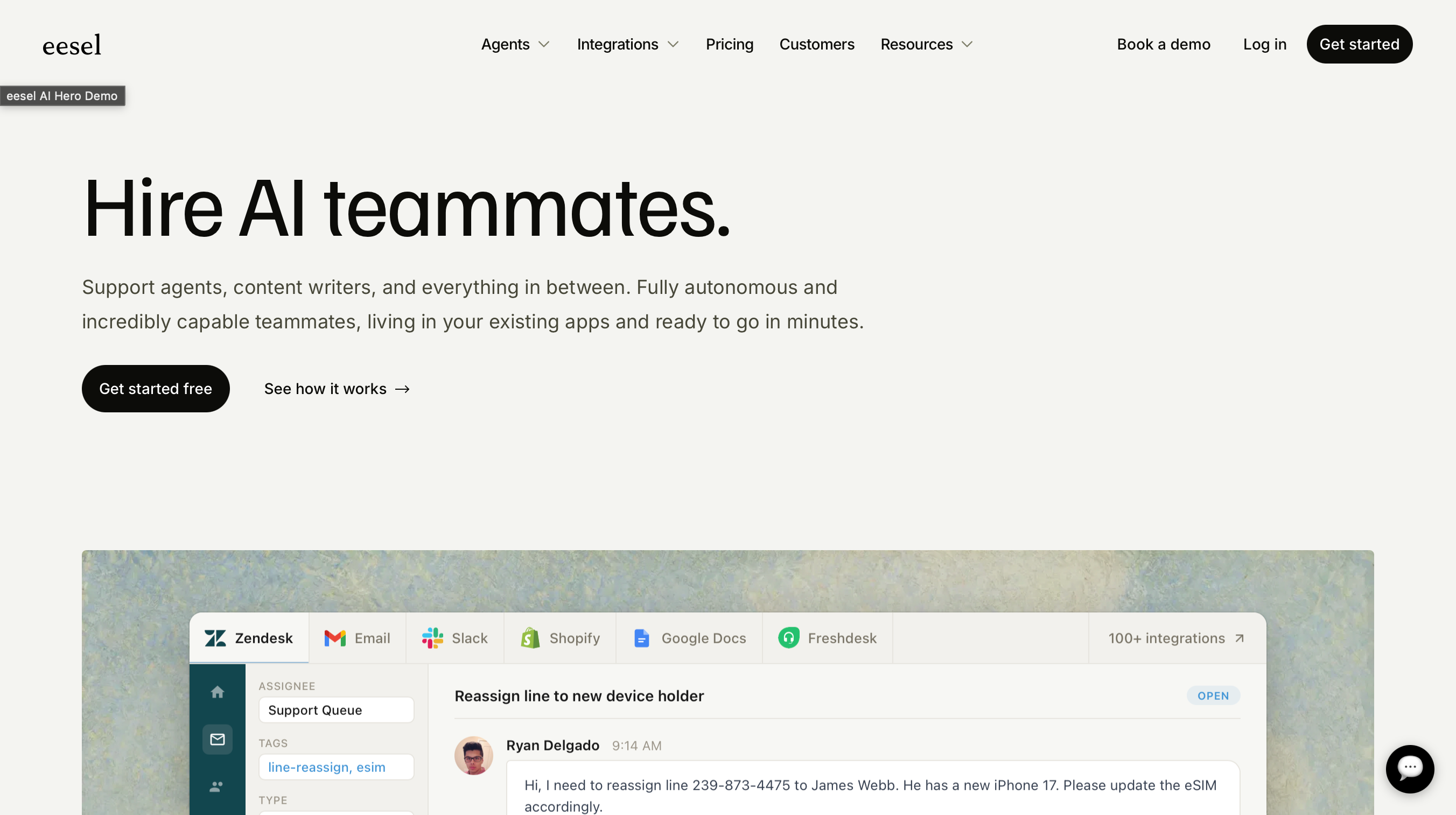Open the Customers page
The image size is (1456, 815).
[816, 44]
